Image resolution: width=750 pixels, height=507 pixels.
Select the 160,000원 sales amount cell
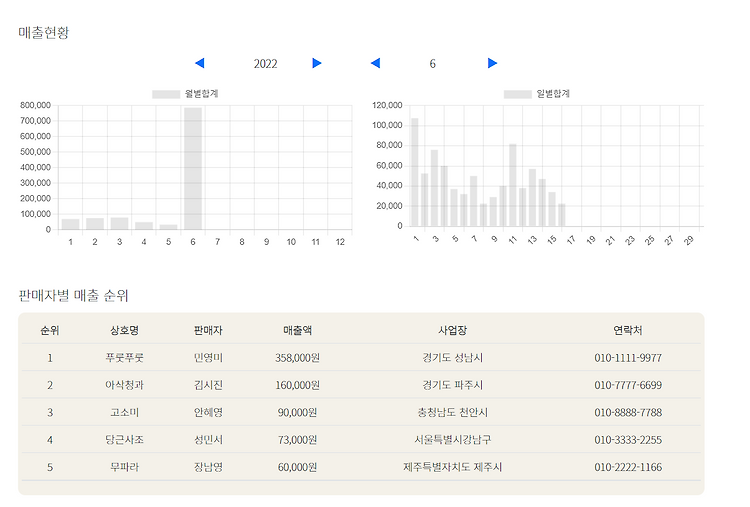(x=297, y=385)
